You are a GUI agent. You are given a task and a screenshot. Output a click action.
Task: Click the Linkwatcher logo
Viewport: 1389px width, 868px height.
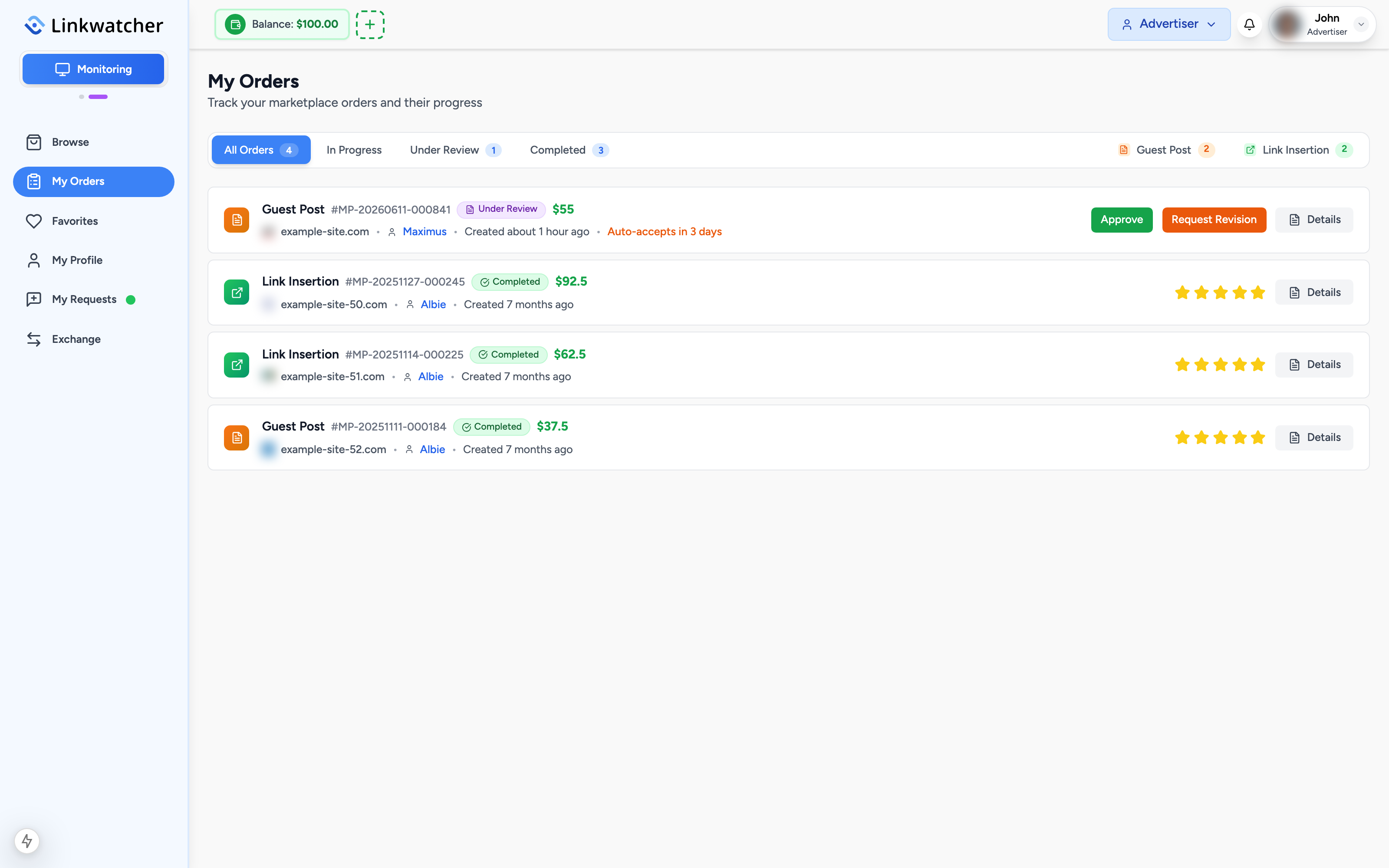(x=94, y=25)
